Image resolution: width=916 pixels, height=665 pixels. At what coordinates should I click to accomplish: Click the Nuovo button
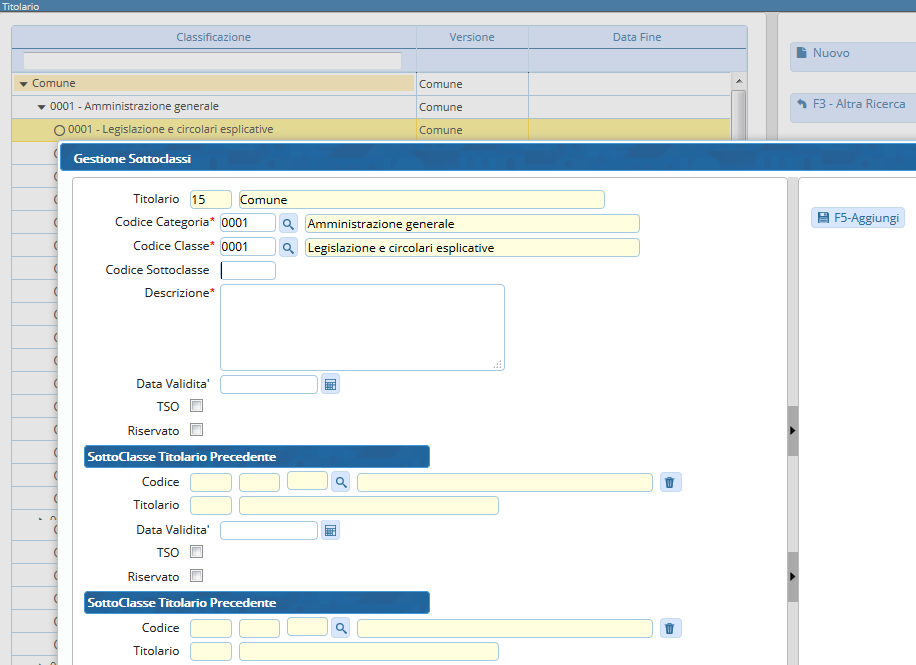[x=850, y=53]
